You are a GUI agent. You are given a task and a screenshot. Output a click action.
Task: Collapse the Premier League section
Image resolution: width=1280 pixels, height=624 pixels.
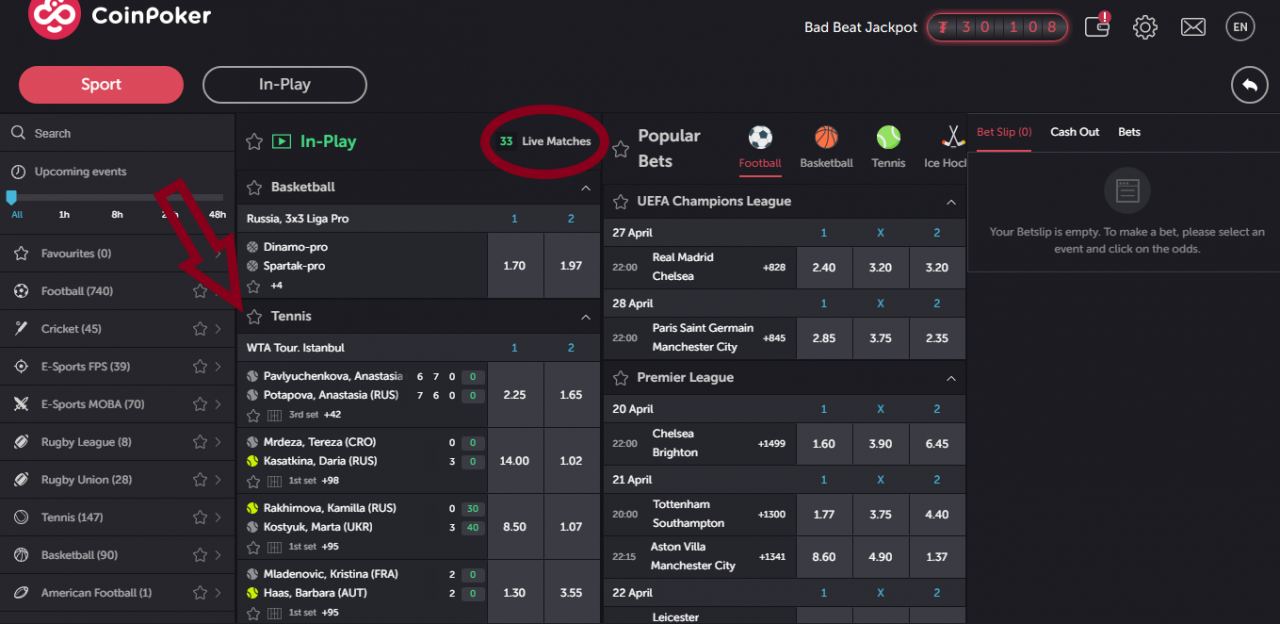pyautogui.click(x=951, y=379)
